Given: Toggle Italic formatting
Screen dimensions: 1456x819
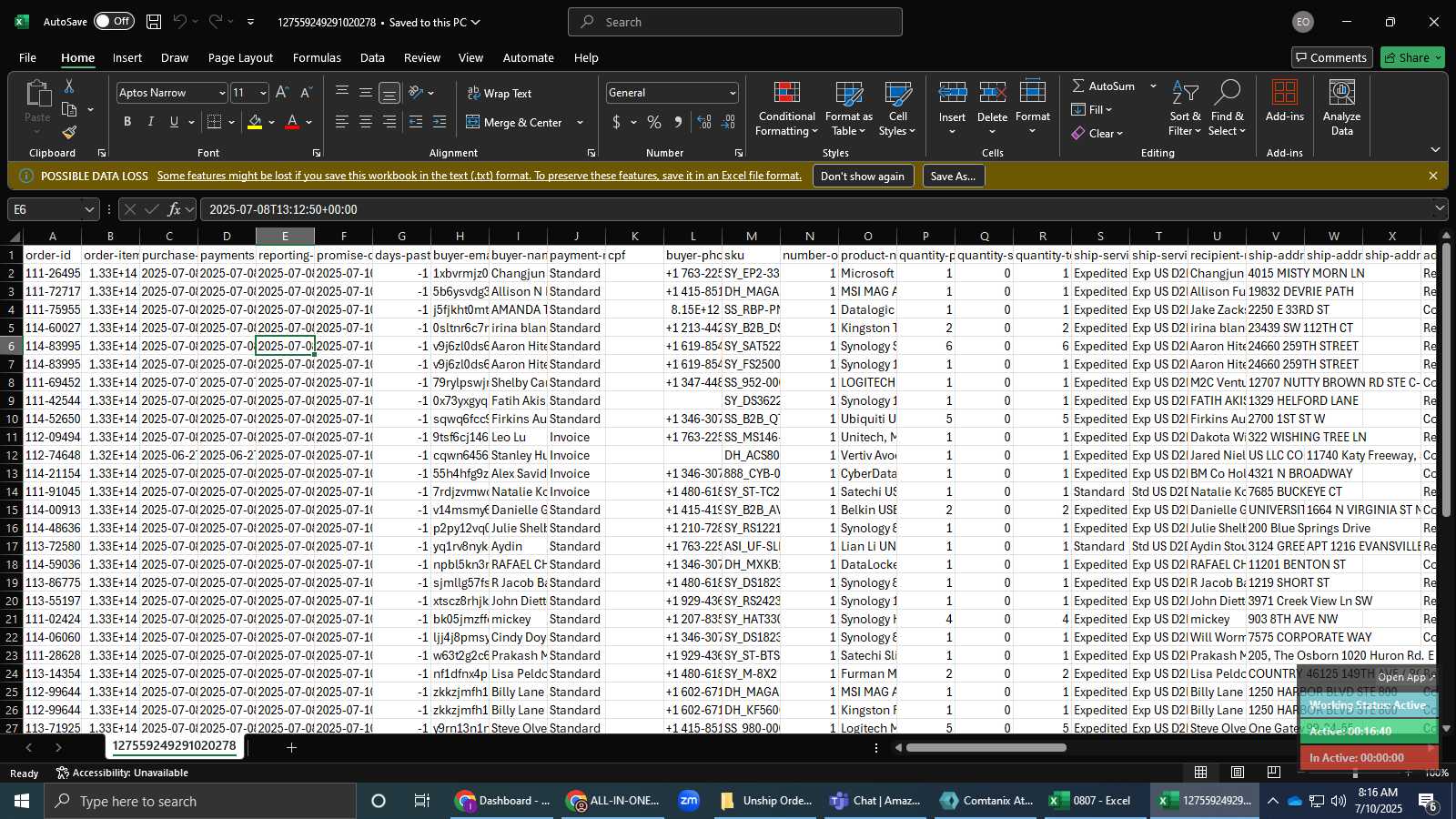Looking at the screenshot, I should pos(151,122).
